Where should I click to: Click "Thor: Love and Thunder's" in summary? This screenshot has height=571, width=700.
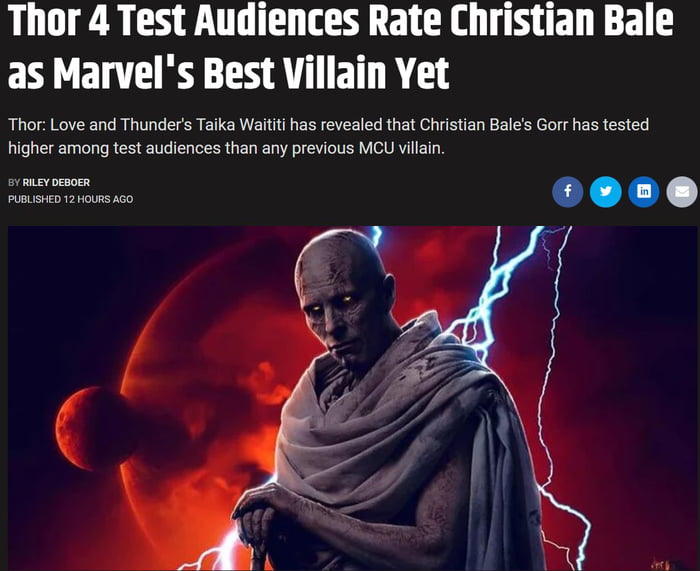100,125
